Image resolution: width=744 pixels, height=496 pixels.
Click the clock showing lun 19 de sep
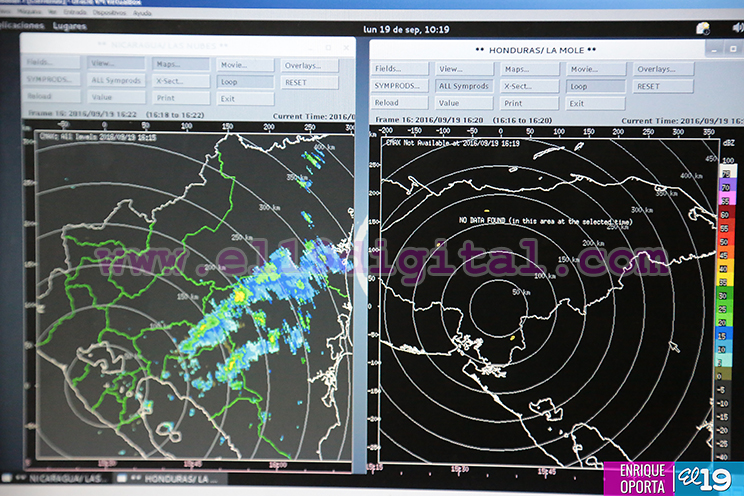(x=406, y=29)
